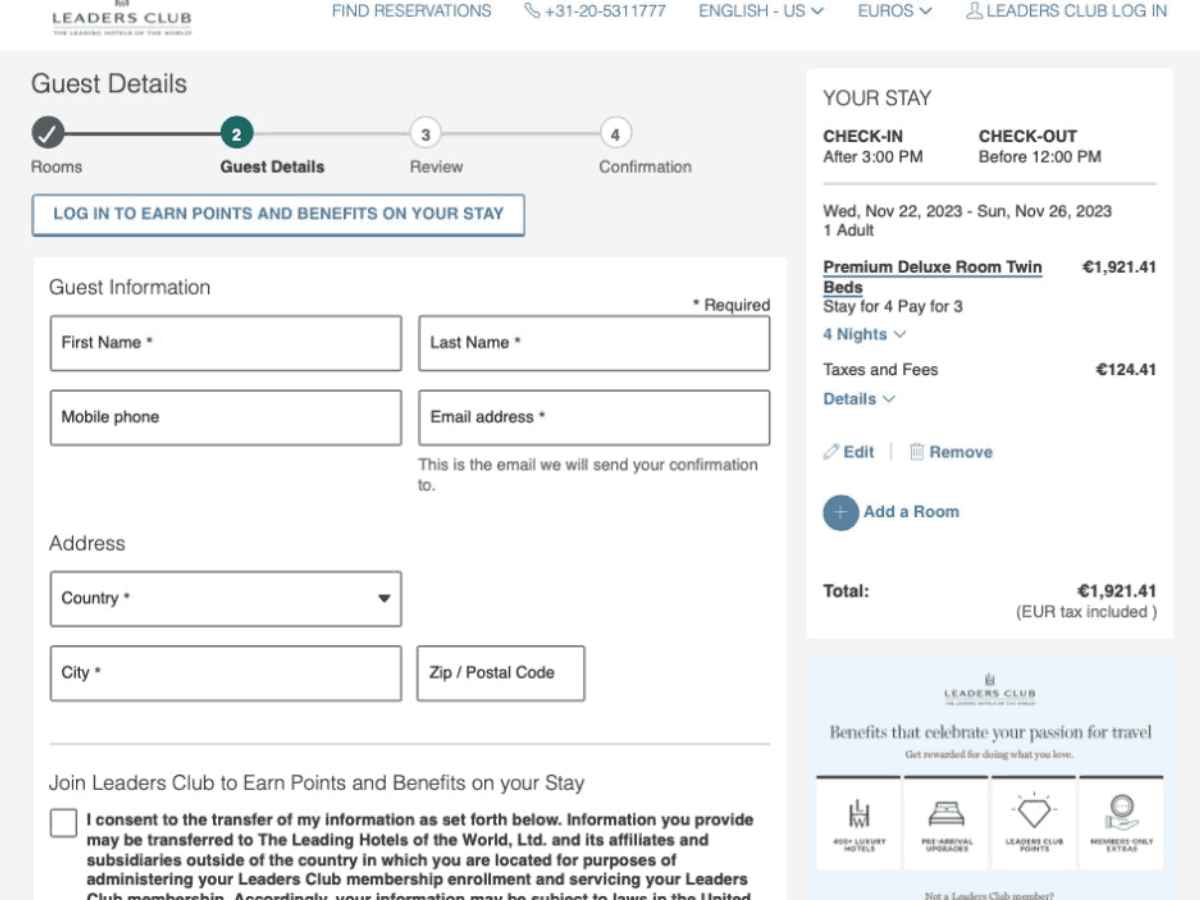
Task: Open the Euros currency selector
Action: (894, 11)
